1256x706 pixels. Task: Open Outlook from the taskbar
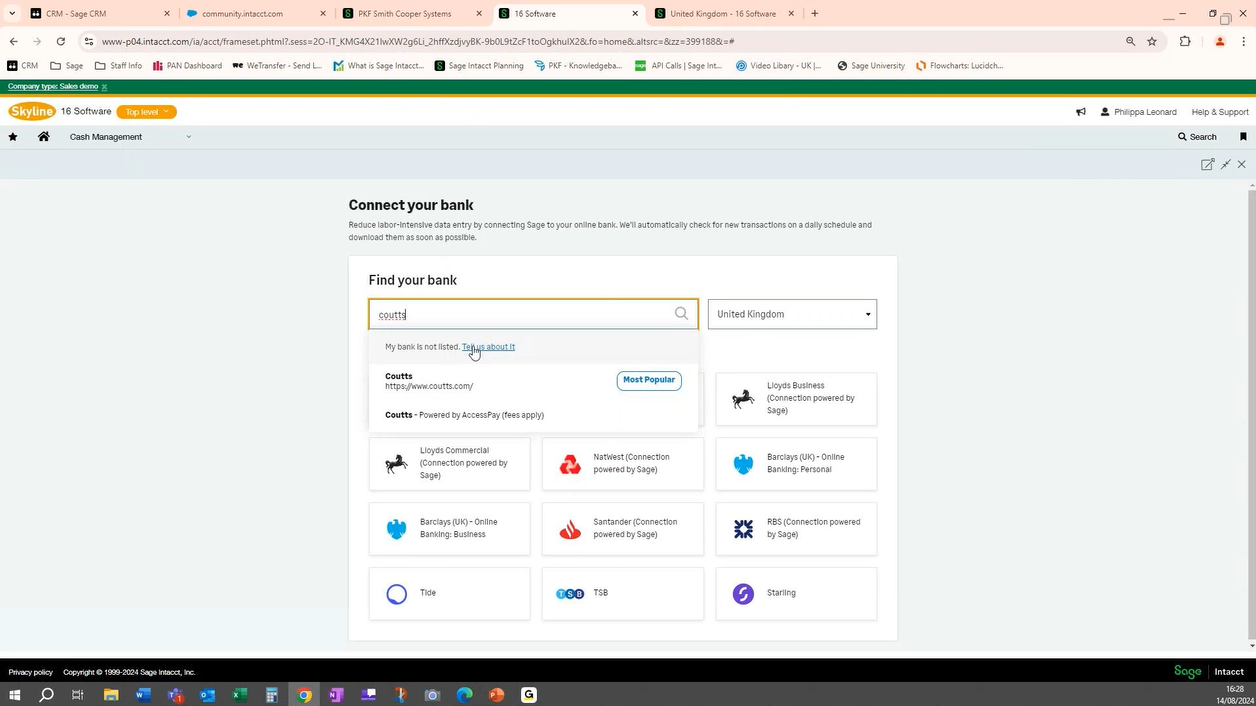pos(207,695)
